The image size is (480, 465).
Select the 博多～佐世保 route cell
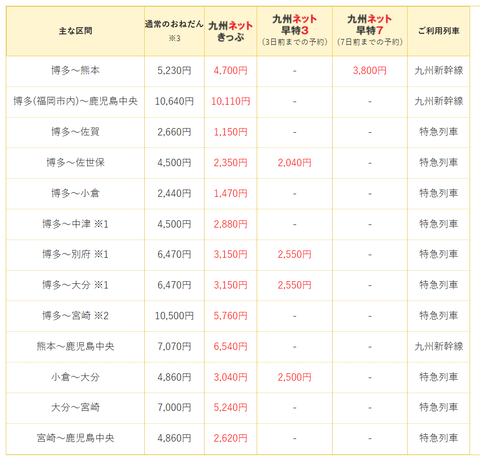75,162
